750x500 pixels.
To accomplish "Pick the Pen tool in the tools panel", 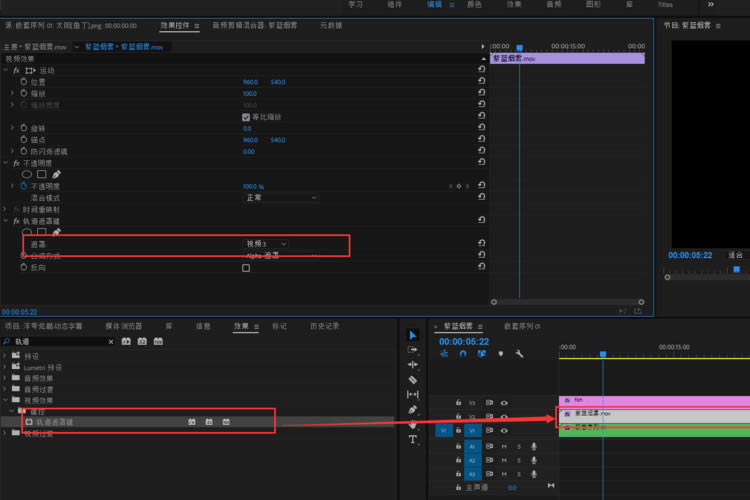I will (413, 410).
